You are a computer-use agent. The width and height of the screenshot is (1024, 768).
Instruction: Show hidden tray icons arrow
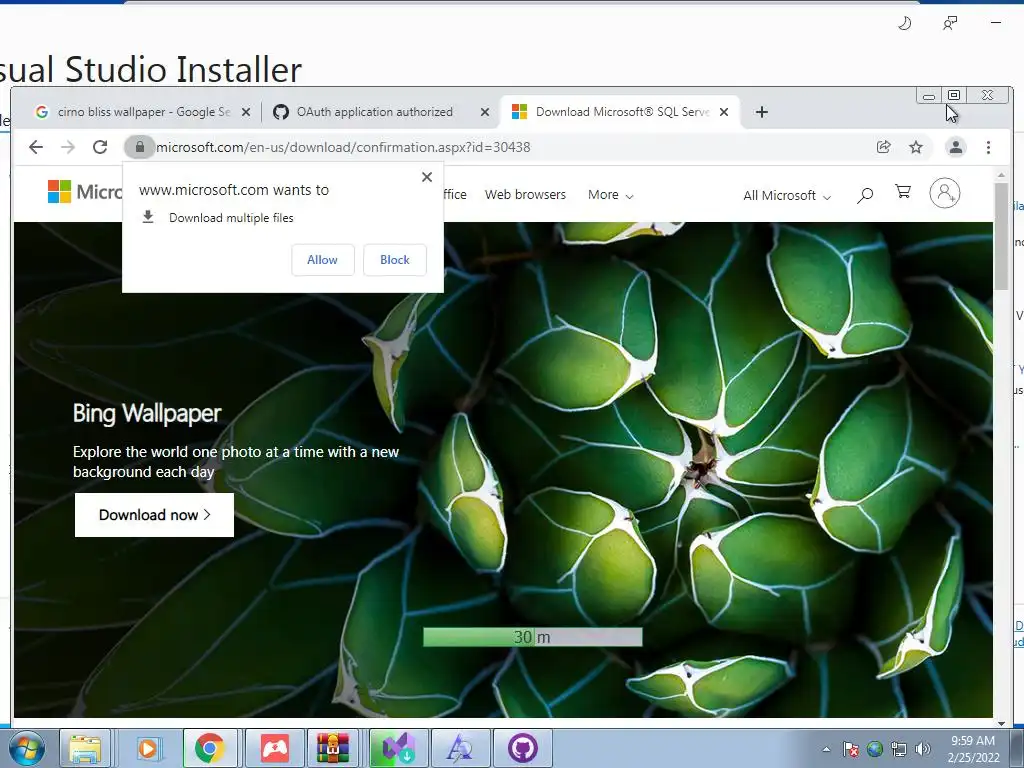tap(826, 749)
